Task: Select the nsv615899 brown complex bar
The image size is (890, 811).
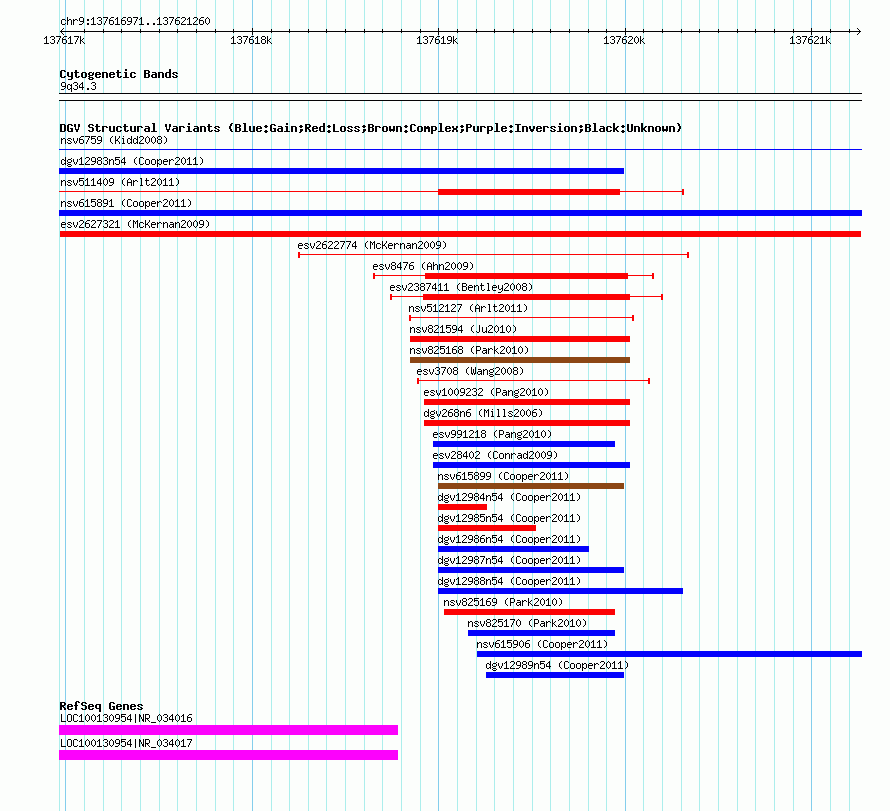Action: [x=531, y=486]
